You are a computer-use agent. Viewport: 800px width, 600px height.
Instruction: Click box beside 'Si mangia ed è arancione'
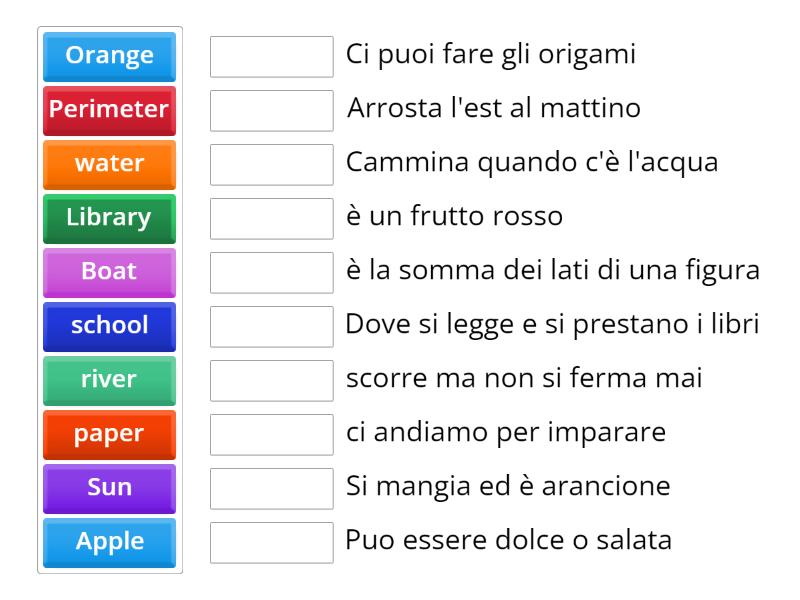(x=272, y=488)
